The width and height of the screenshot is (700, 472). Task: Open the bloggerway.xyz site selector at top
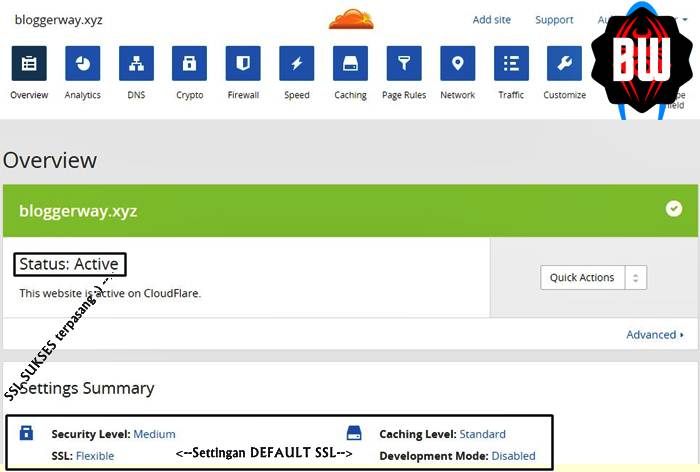[58, 20]
